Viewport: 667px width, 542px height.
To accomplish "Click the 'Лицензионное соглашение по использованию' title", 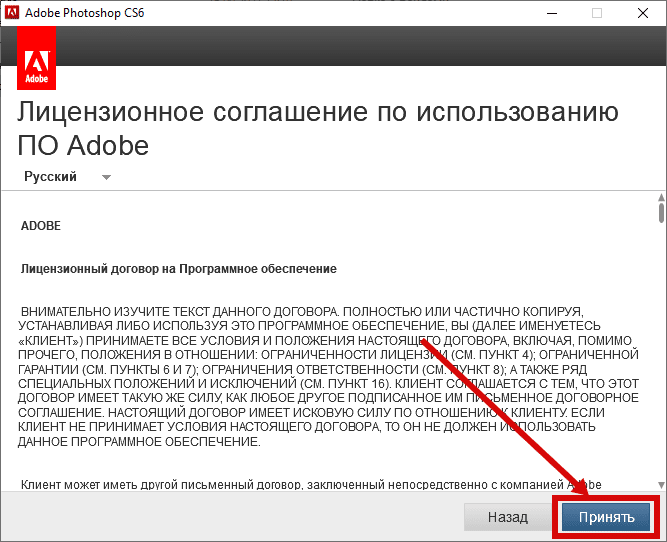I will pos(317,113).
